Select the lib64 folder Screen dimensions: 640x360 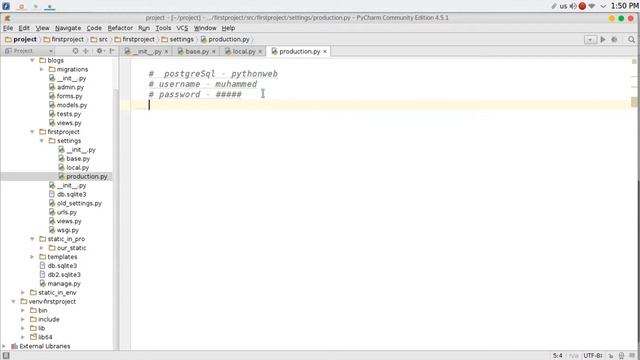coord(41,337)
